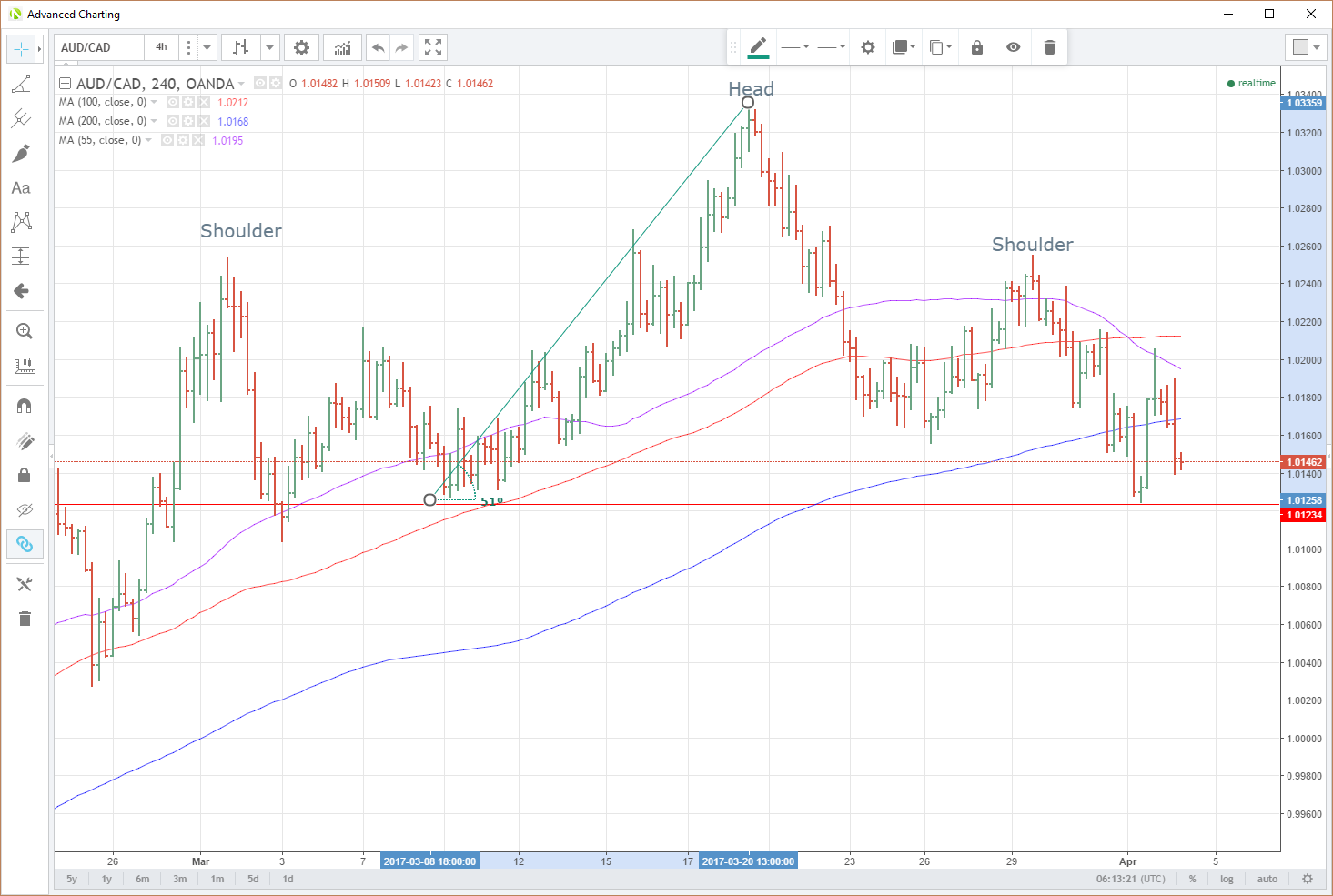Expand the AUD/CAD, 240, OANDA title menu
The height and width of the screenshot is (896, 1333).
point(241,85)
